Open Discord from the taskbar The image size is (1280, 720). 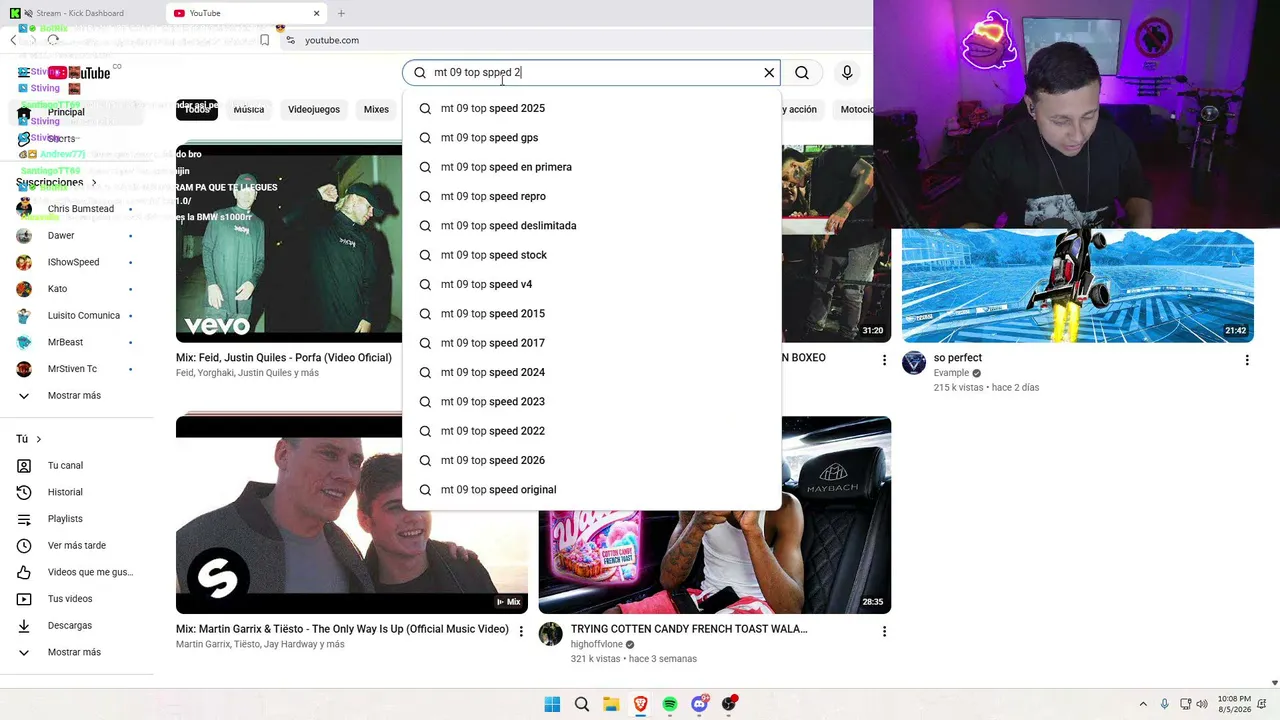pyautogui.click(x=699, y=704)
